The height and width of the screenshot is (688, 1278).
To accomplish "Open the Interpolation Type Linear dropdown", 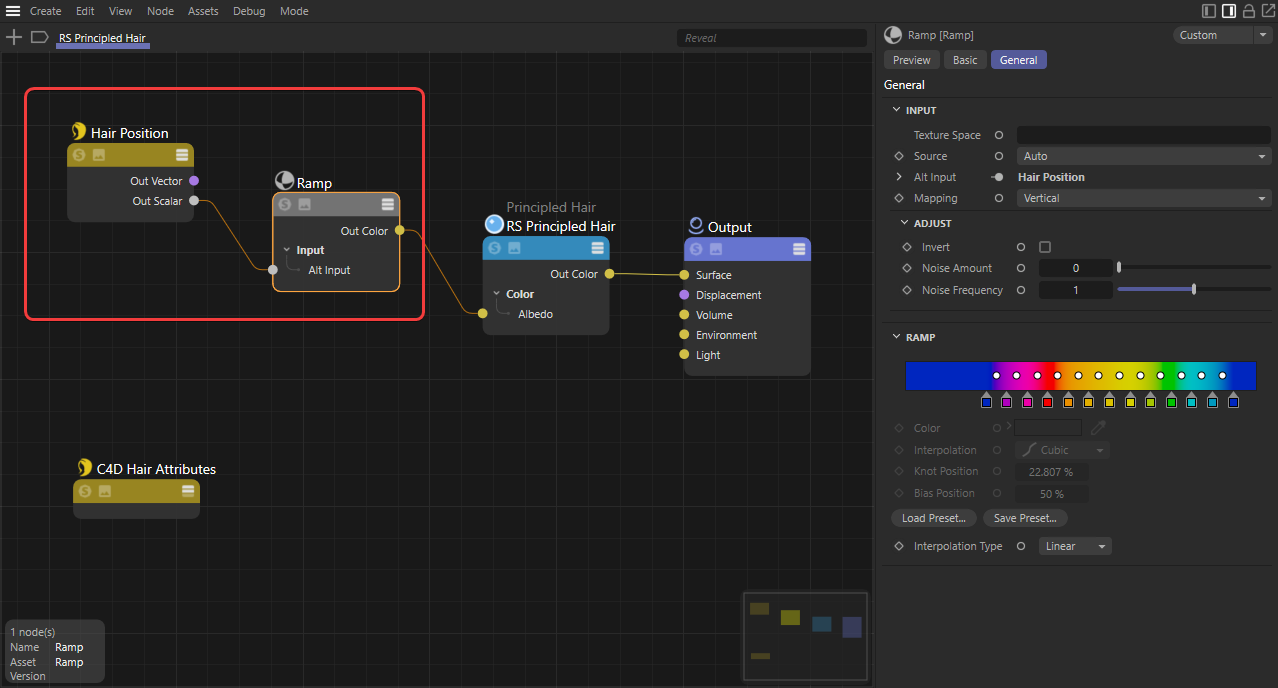I will (1075, 546).
